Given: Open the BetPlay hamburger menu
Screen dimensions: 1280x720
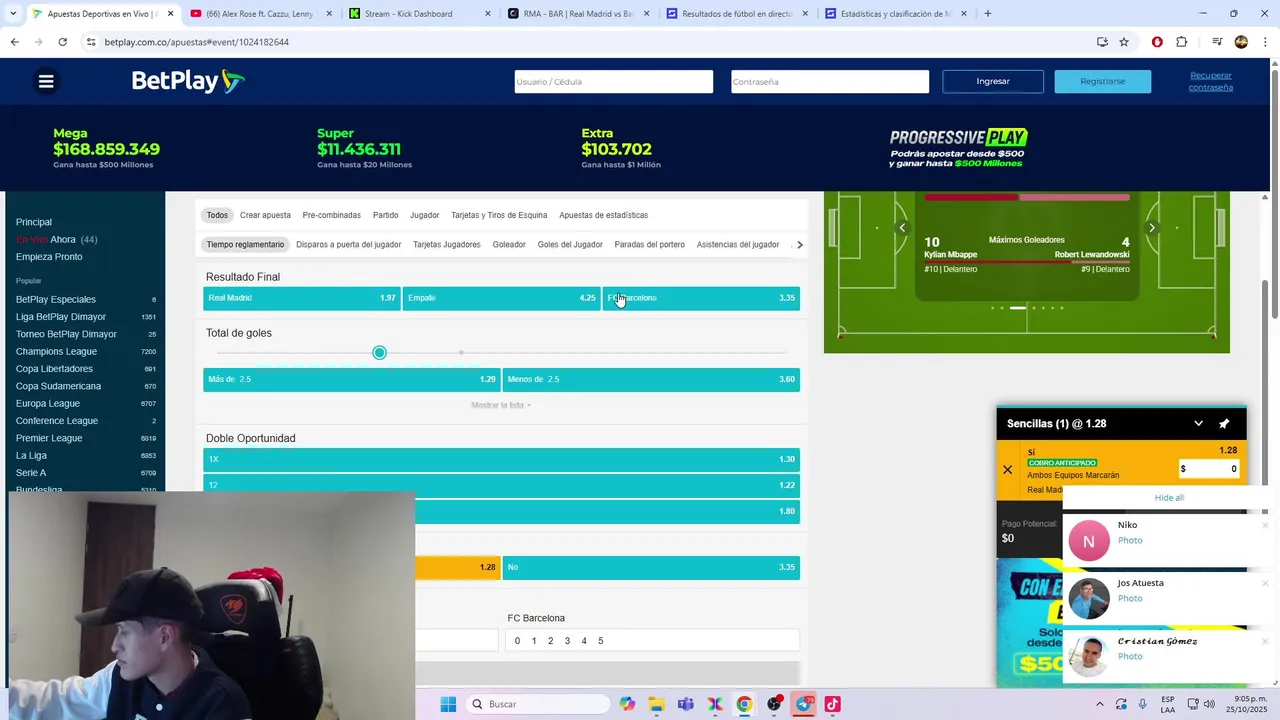Looking at the screenshot, I should (x=46, y=81).
